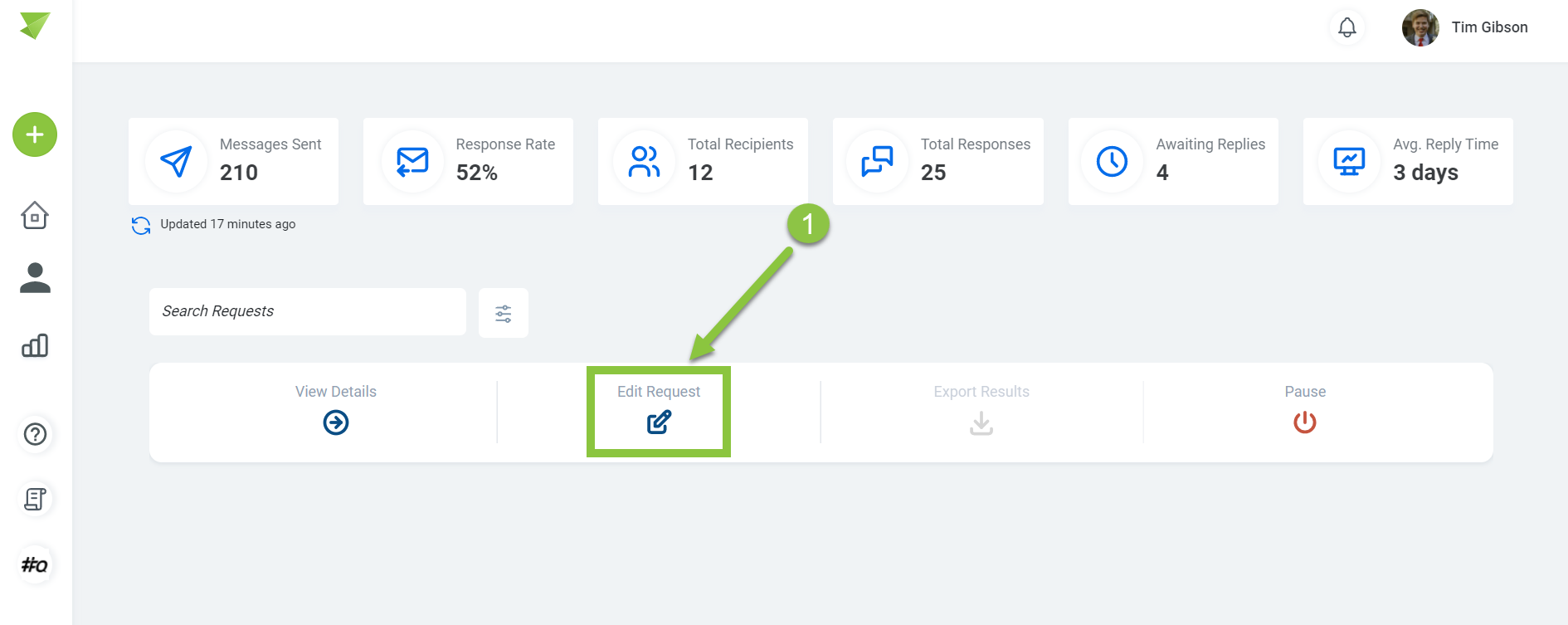Screen dimensions: 1568x625
Task: Click Tim Gibson's profile avatar
Action: pyautogui.click(x=1420, y=27)
